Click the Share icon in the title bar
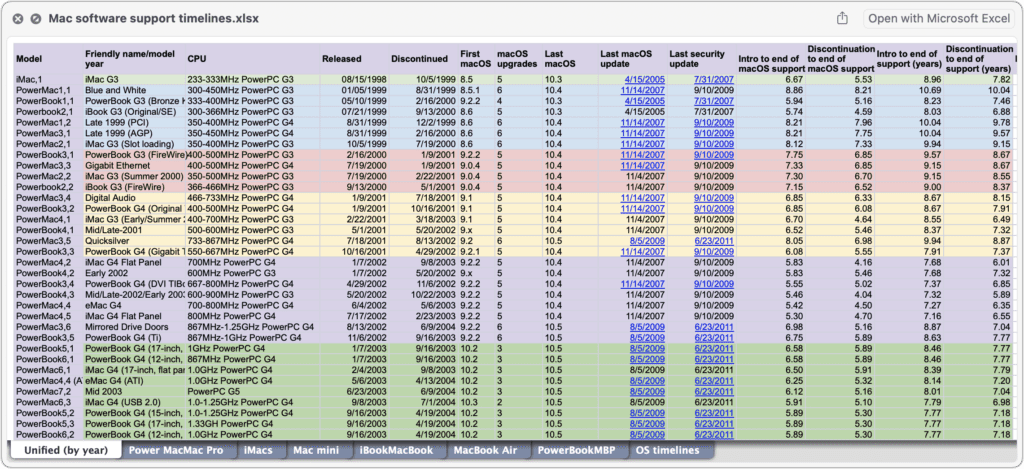The image size is (1024, 469). 842,18
